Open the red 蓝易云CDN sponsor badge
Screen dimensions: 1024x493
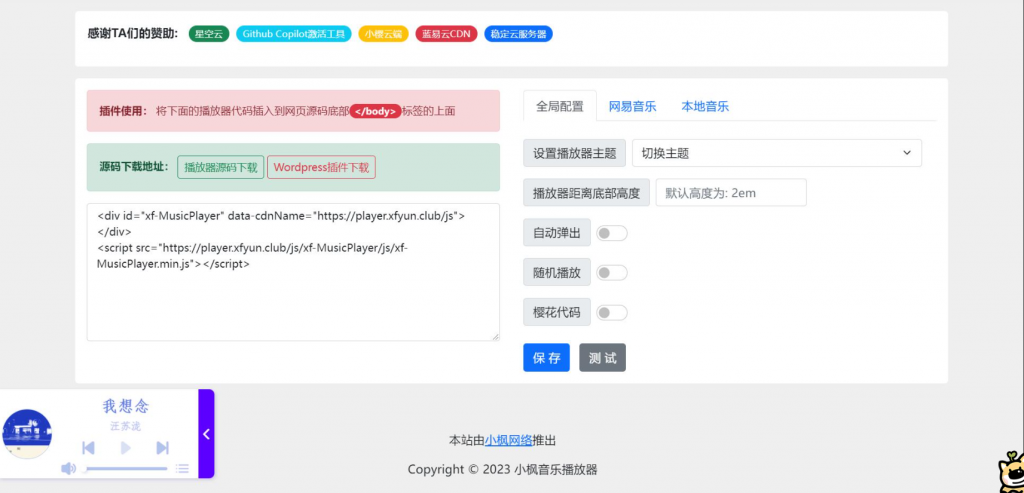[446, 34]
